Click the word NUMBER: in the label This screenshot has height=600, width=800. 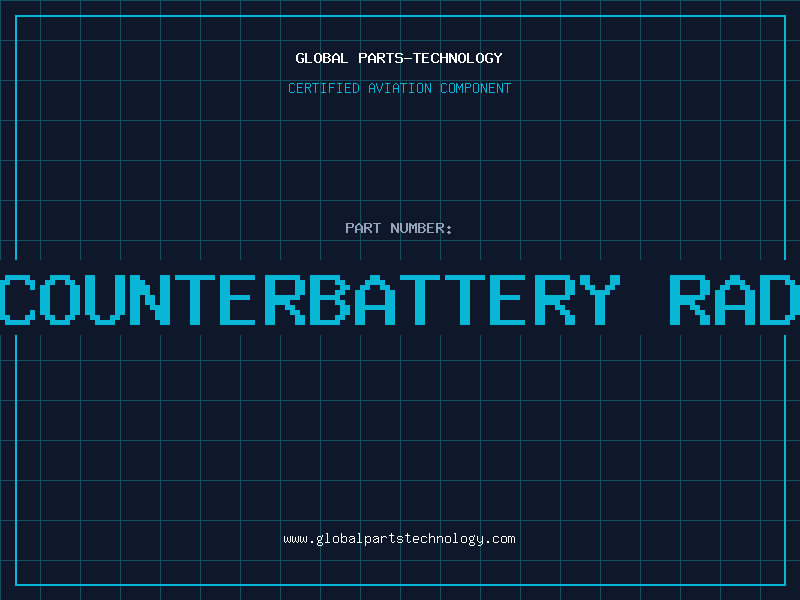coord(421,228)
